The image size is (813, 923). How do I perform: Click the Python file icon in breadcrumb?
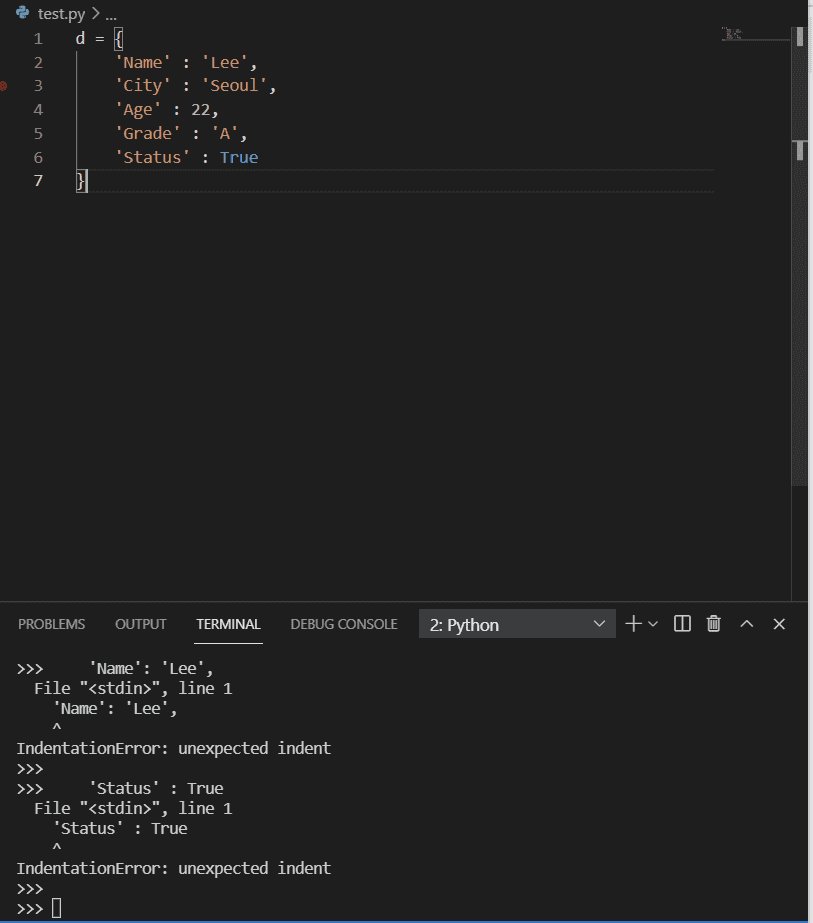(x=22, y=14)
